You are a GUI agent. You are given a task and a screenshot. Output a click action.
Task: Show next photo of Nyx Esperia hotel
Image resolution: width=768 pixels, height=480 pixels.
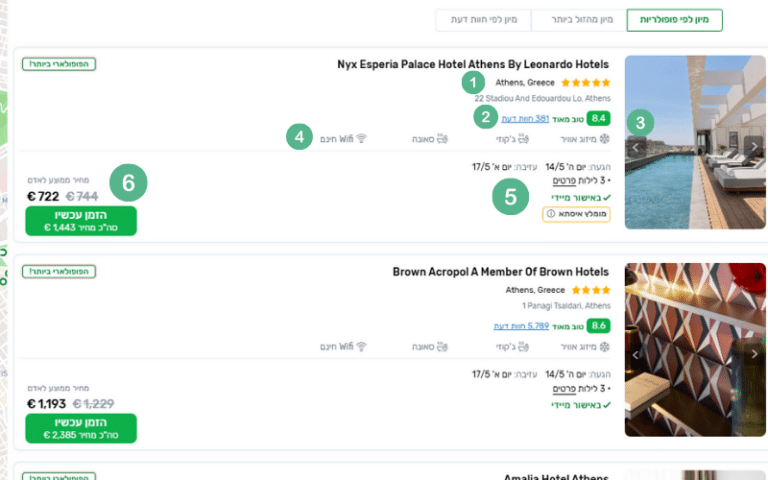755,147
